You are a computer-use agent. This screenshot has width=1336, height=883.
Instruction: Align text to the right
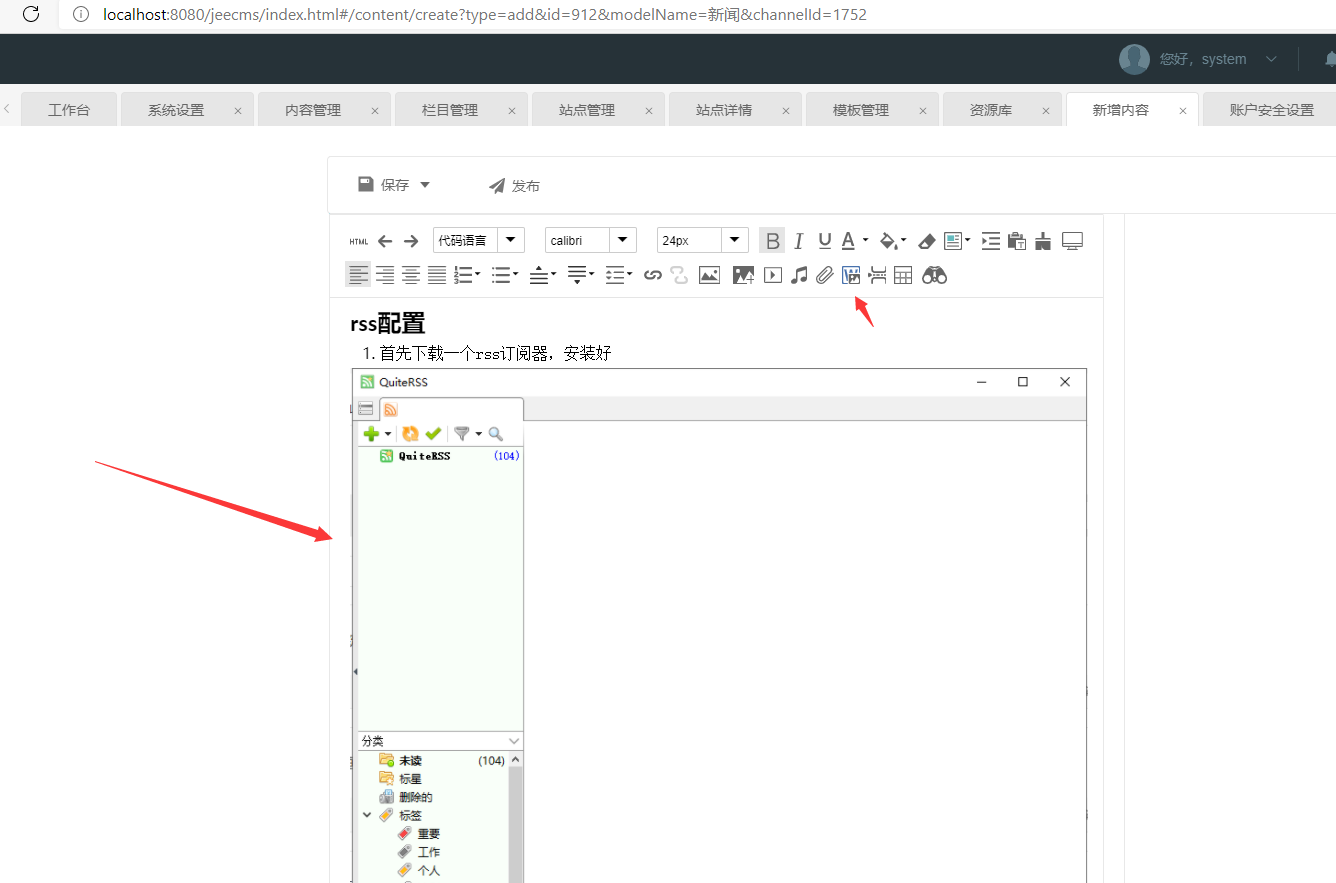tap(384, 275)
